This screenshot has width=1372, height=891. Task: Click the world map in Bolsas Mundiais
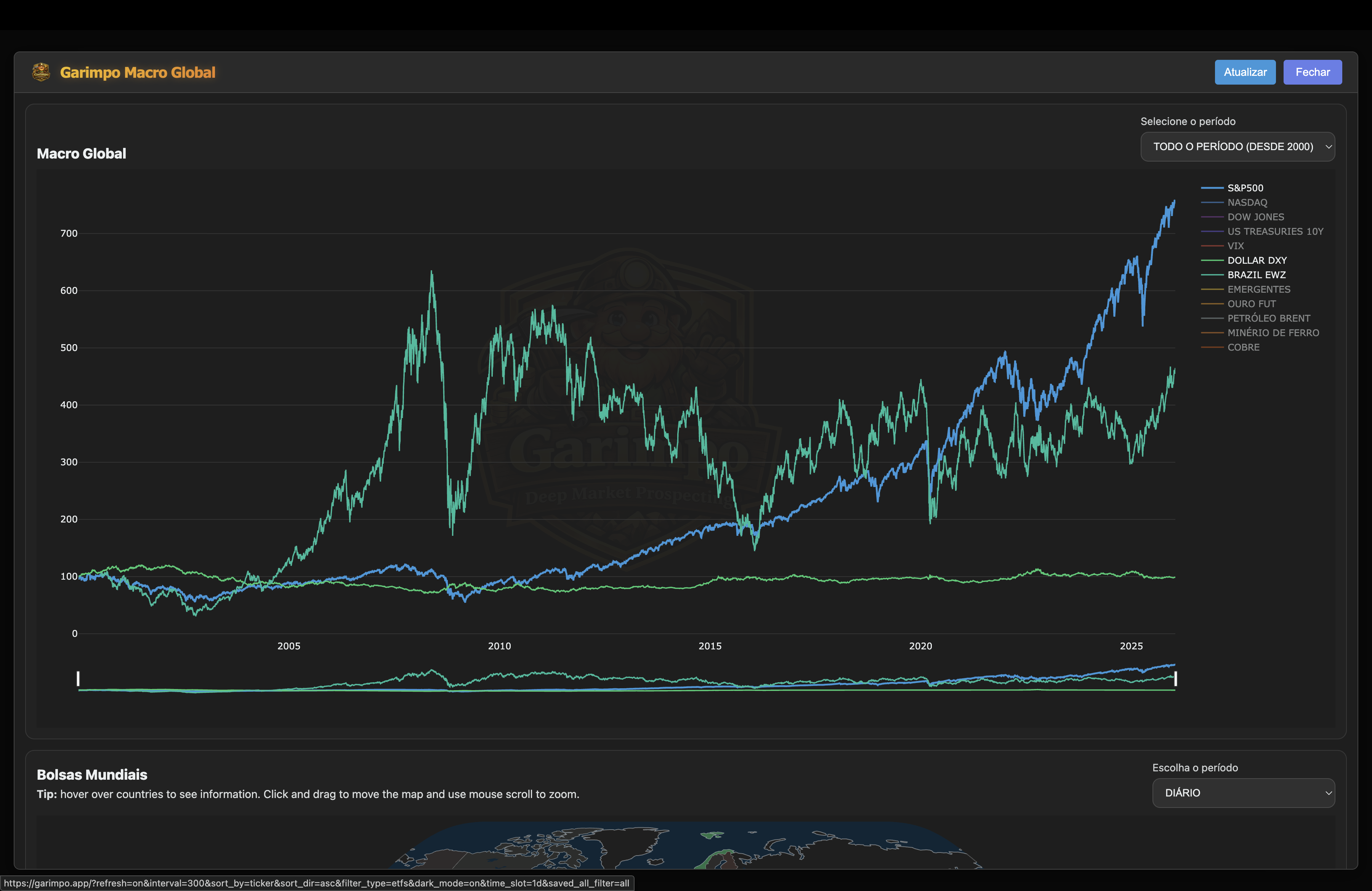[x=686, y=847]
